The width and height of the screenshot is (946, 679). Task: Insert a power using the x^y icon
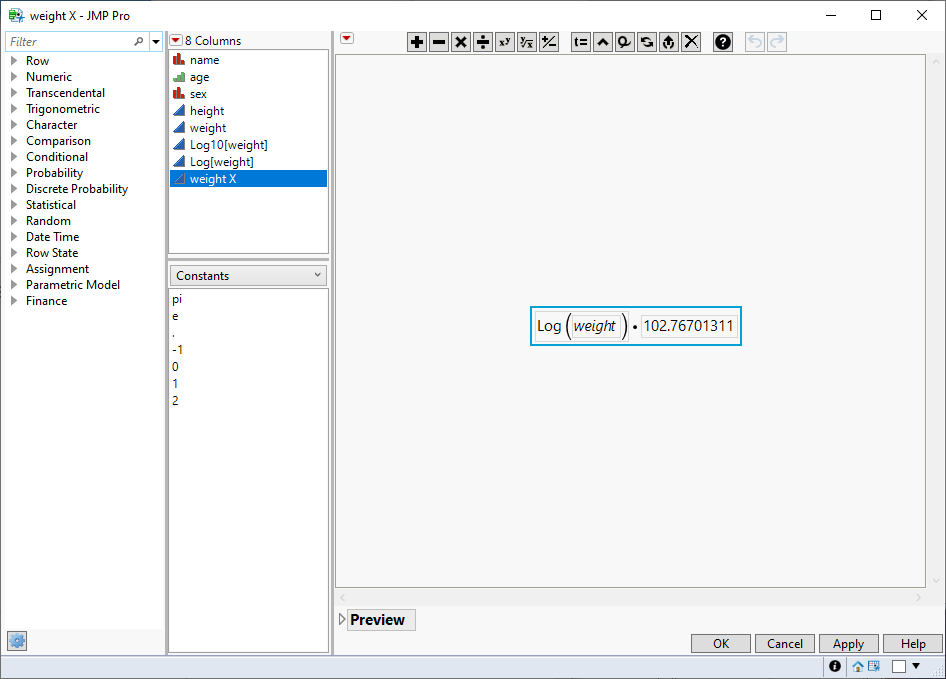(x=504, y=42)
